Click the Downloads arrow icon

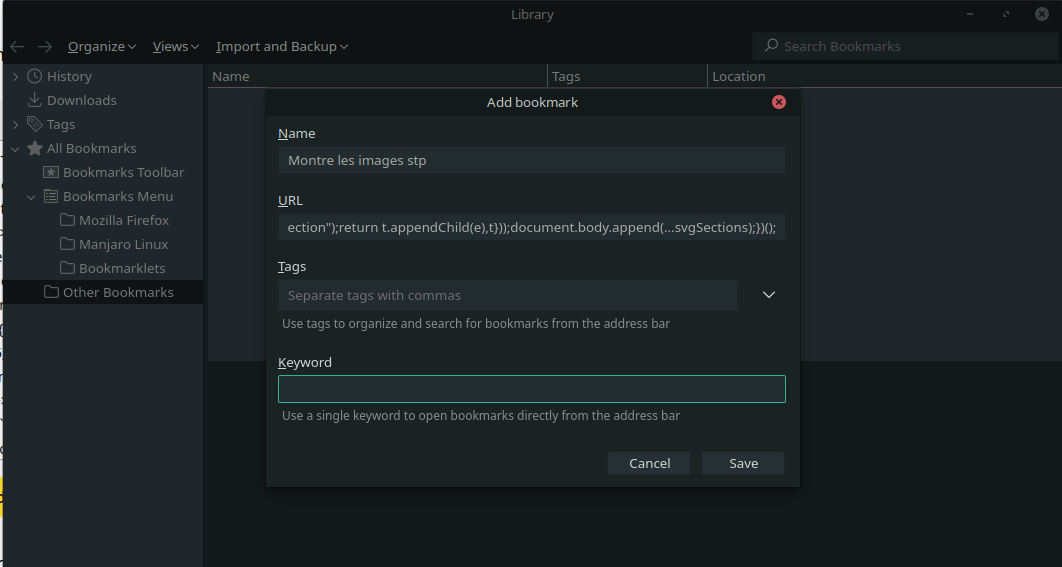click(35, 100)
